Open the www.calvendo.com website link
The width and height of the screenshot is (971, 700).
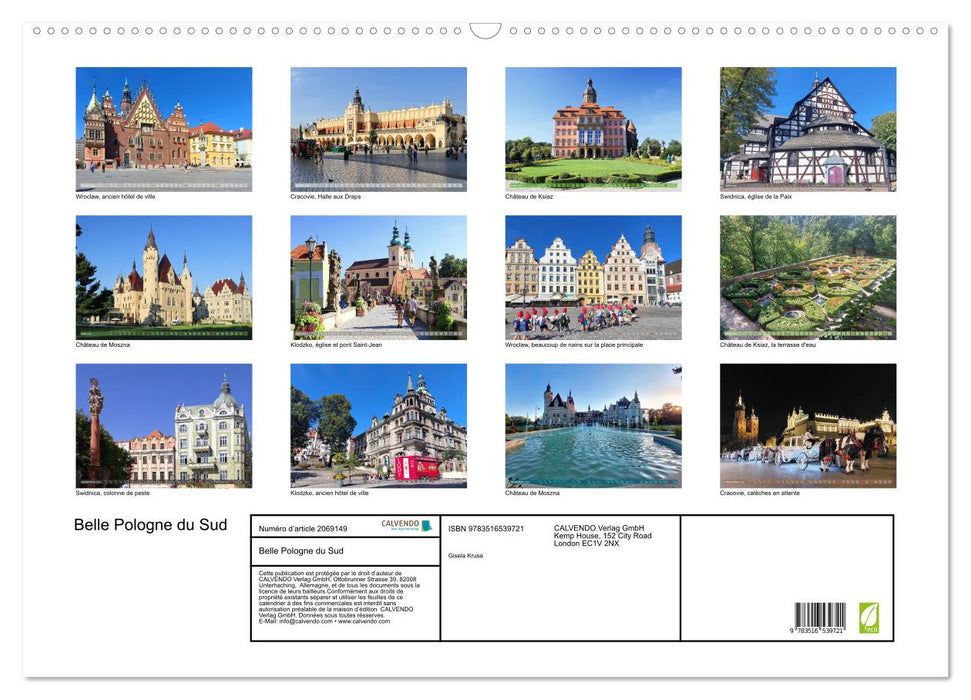tap(366, 621)
